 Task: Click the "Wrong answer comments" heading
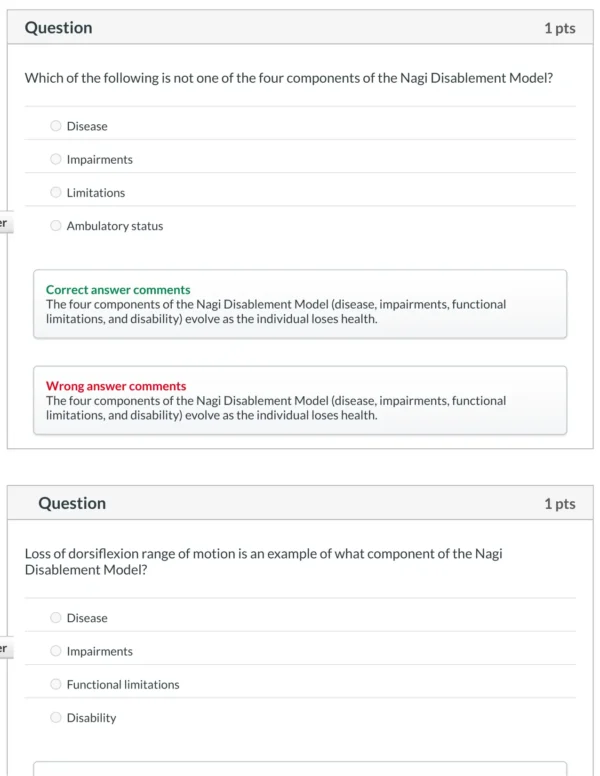pyautogui.click(x=116, y=386)
